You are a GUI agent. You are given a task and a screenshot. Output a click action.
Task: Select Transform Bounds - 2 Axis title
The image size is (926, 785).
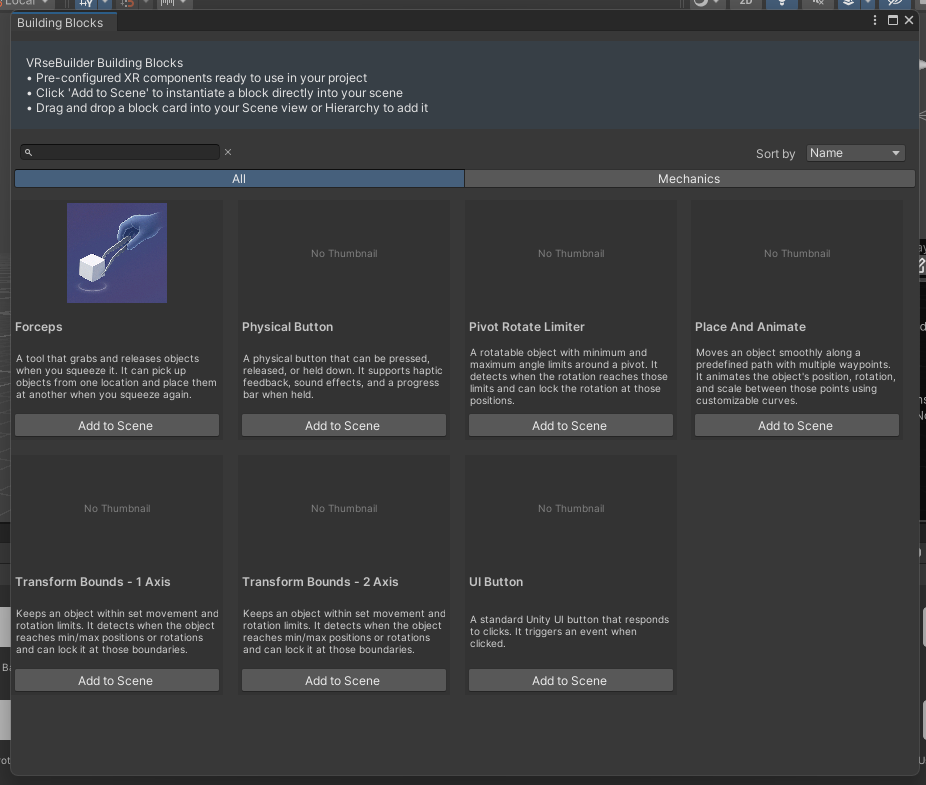point(320,582)
